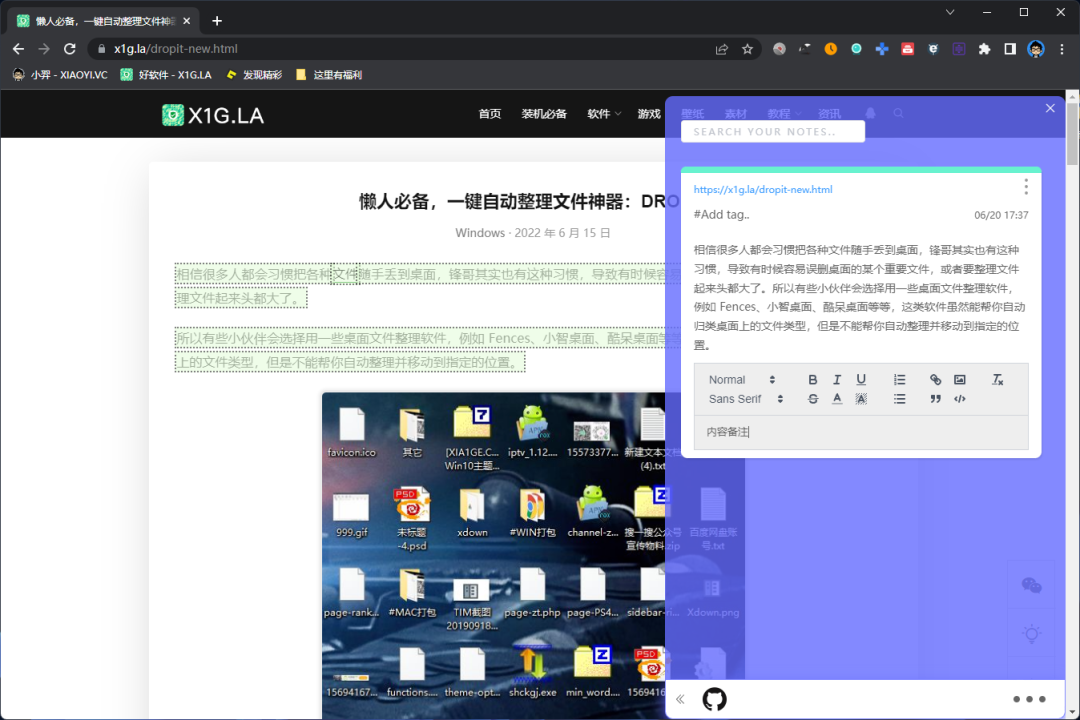Image resolution: width=1080 pixels, height=720 pixels.
Task: Apply blockquote formatting with the quote icon
Action: [x=935, y=398]
